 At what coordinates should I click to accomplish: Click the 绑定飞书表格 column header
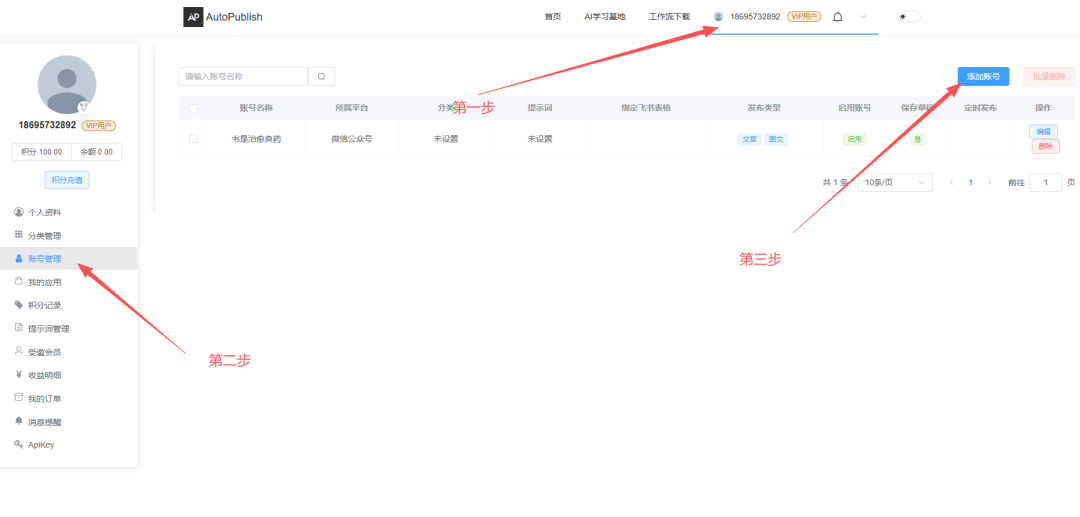pos(646,108)
